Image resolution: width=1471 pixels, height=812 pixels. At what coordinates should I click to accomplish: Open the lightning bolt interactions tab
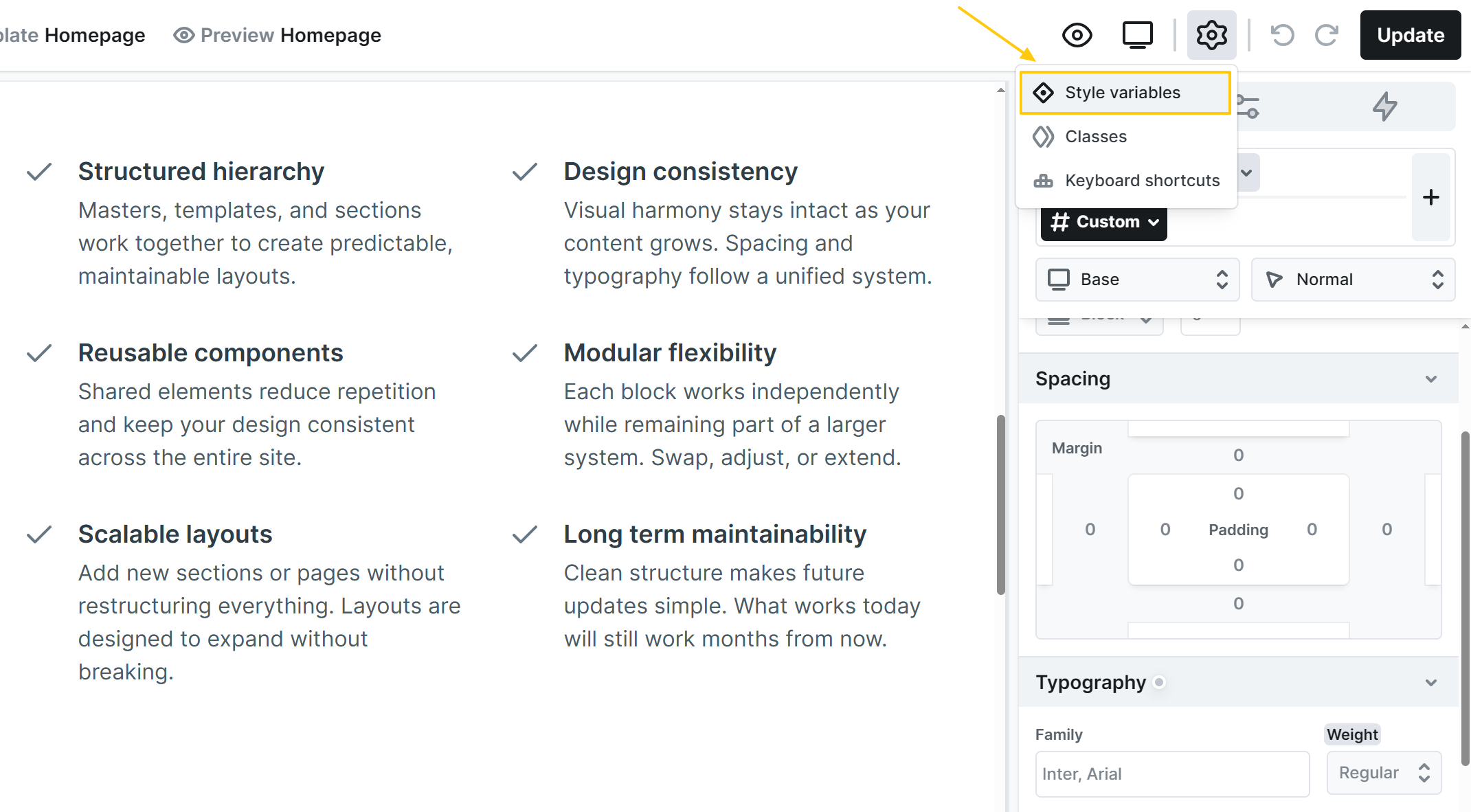point(1384,106)
